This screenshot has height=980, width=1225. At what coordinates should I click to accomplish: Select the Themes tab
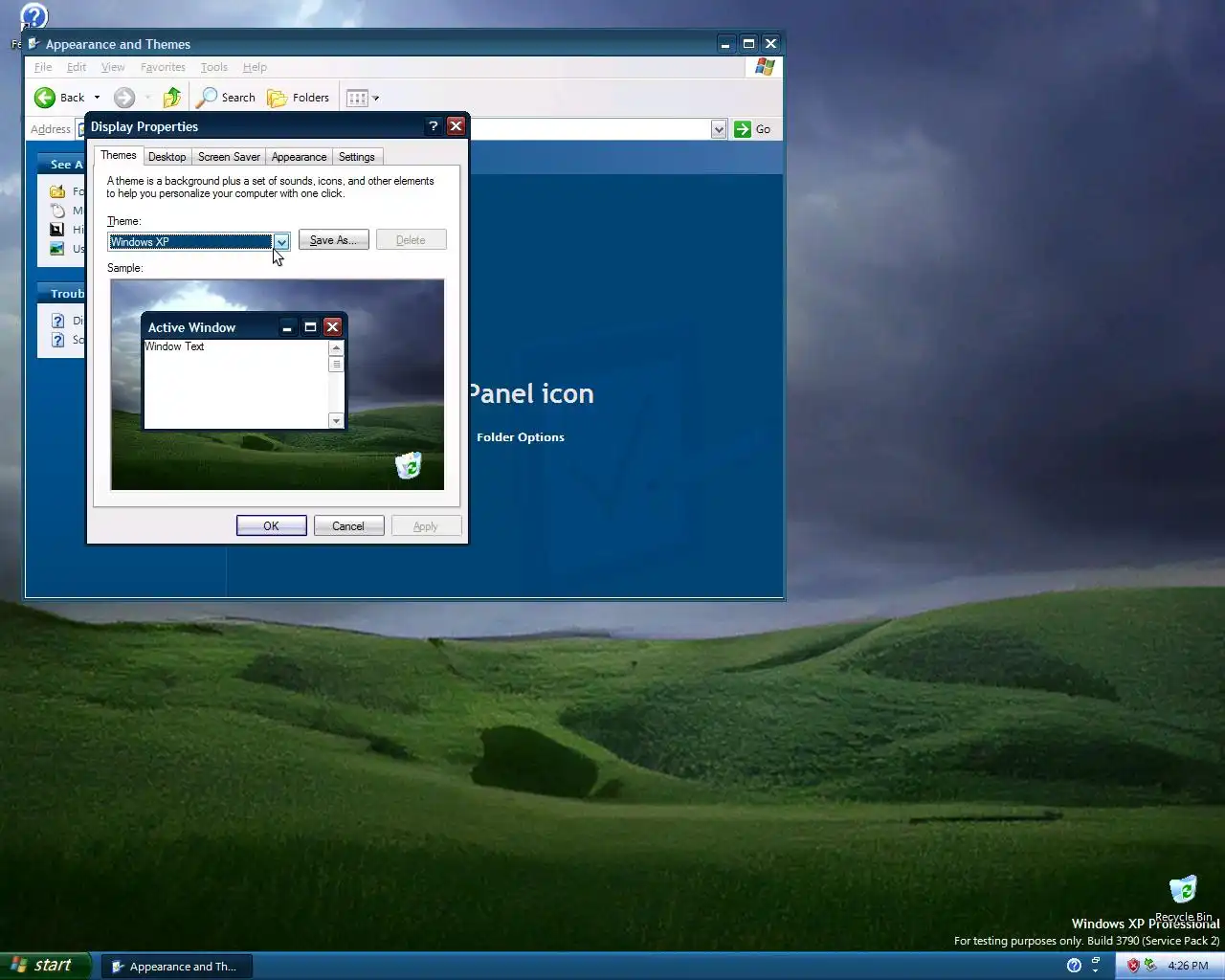tap(119, 155)
